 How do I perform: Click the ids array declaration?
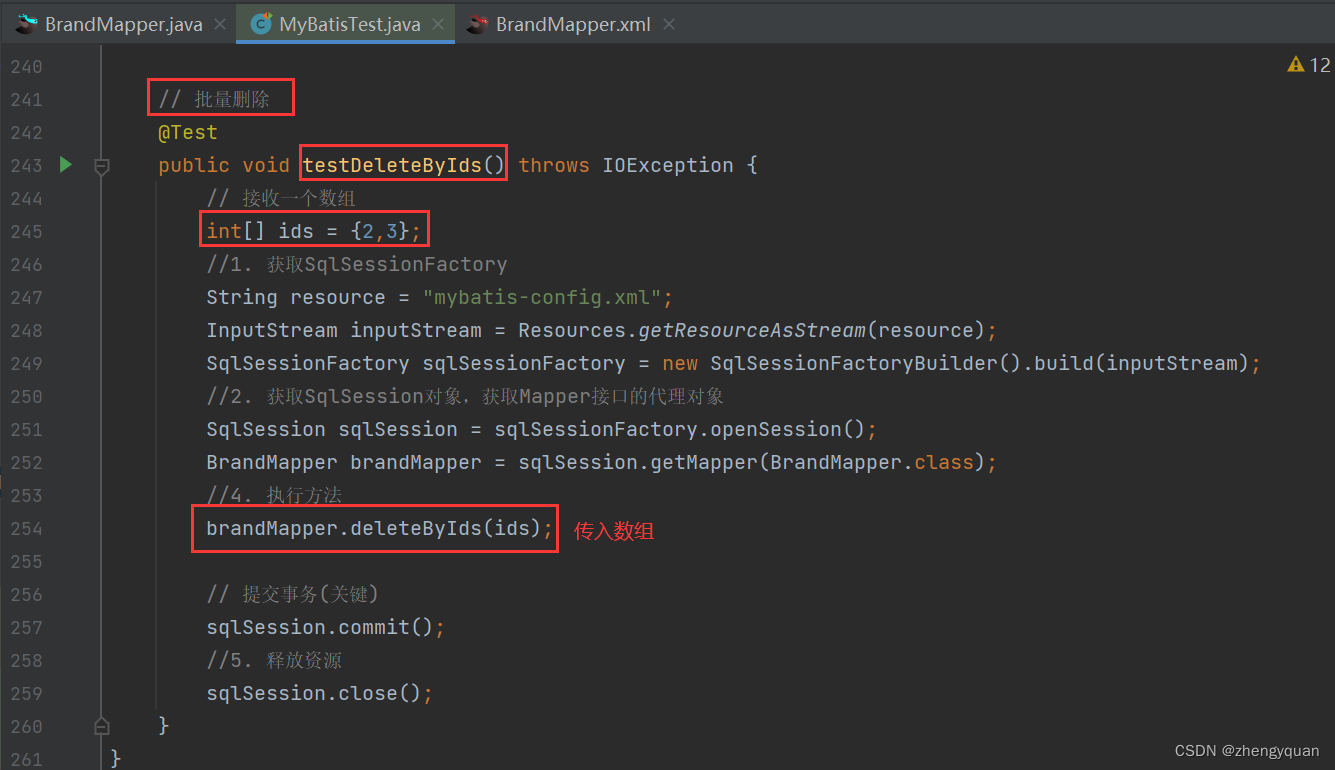coord(313,231)
